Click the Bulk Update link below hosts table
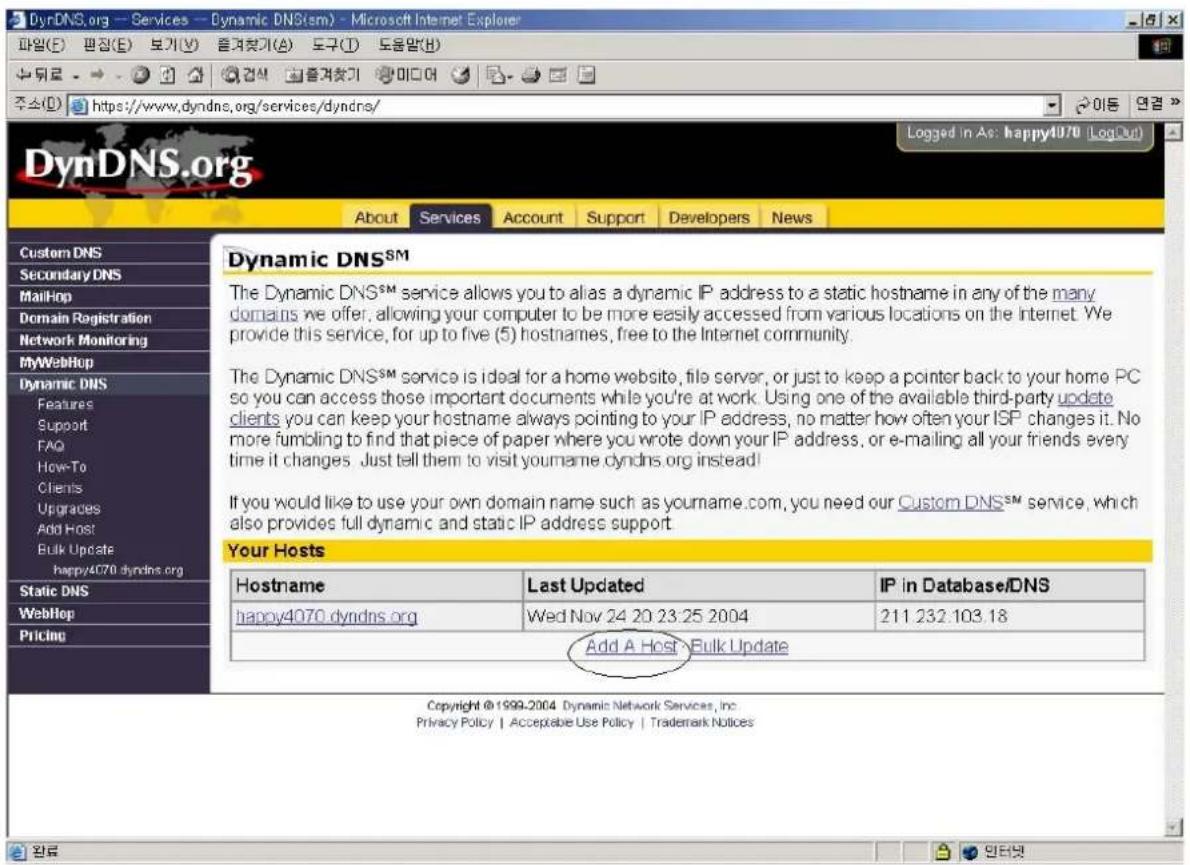1190x865 pixels. (739, 646)
